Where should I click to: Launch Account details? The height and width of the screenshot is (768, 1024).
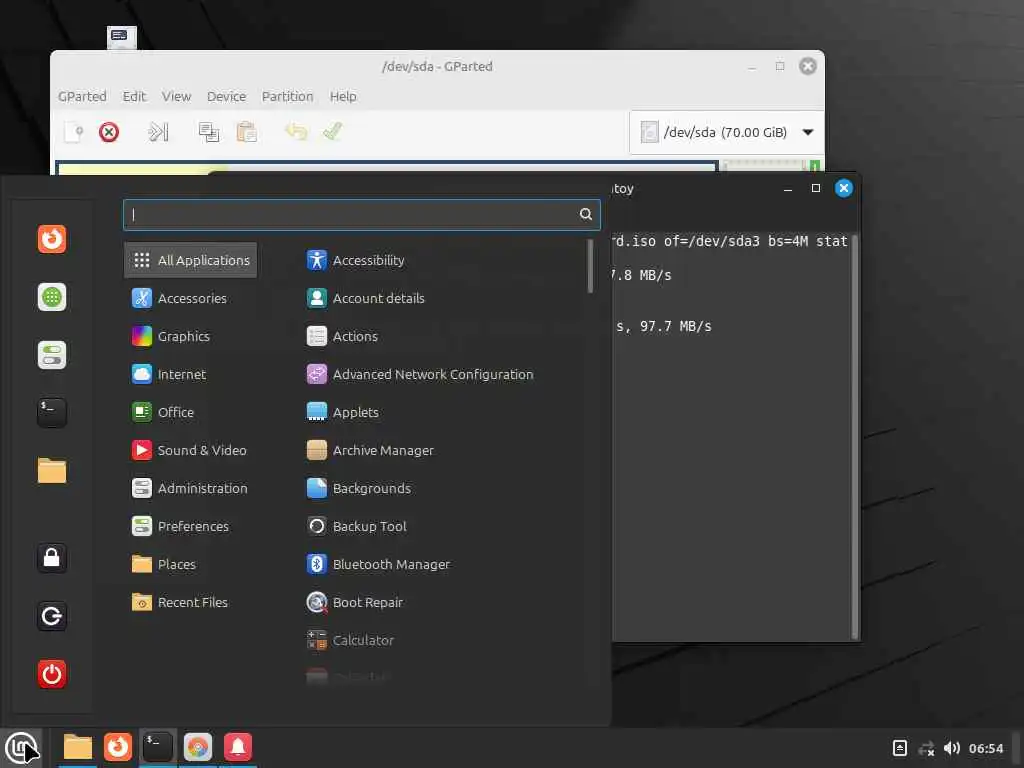point(366,298)
